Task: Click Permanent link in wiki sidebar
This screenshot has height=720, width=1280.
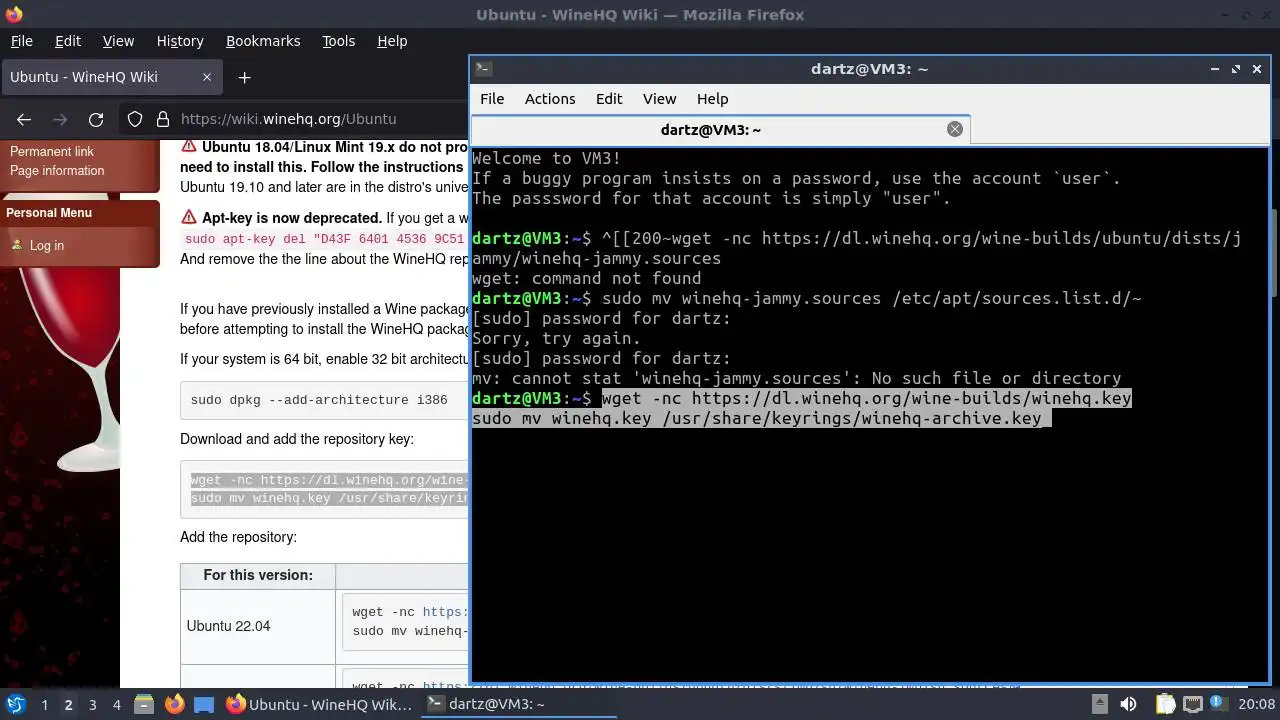Action: pyautogui.click(x=52, y=152)
